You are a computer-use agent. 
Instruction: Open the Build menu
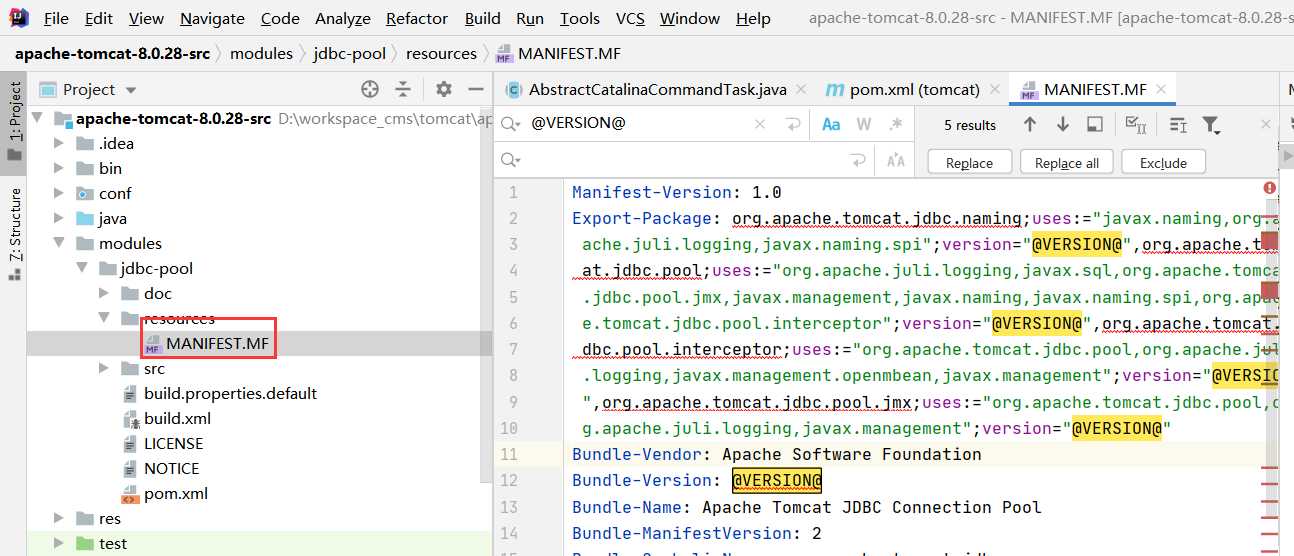(483, 18)
